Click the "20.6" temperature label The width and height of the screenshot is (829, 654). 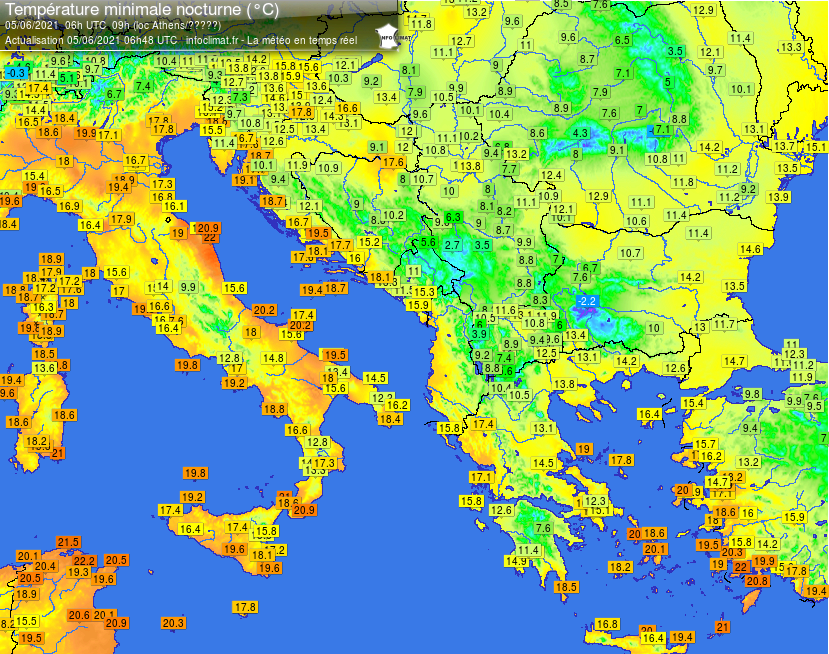coord(79,615)
